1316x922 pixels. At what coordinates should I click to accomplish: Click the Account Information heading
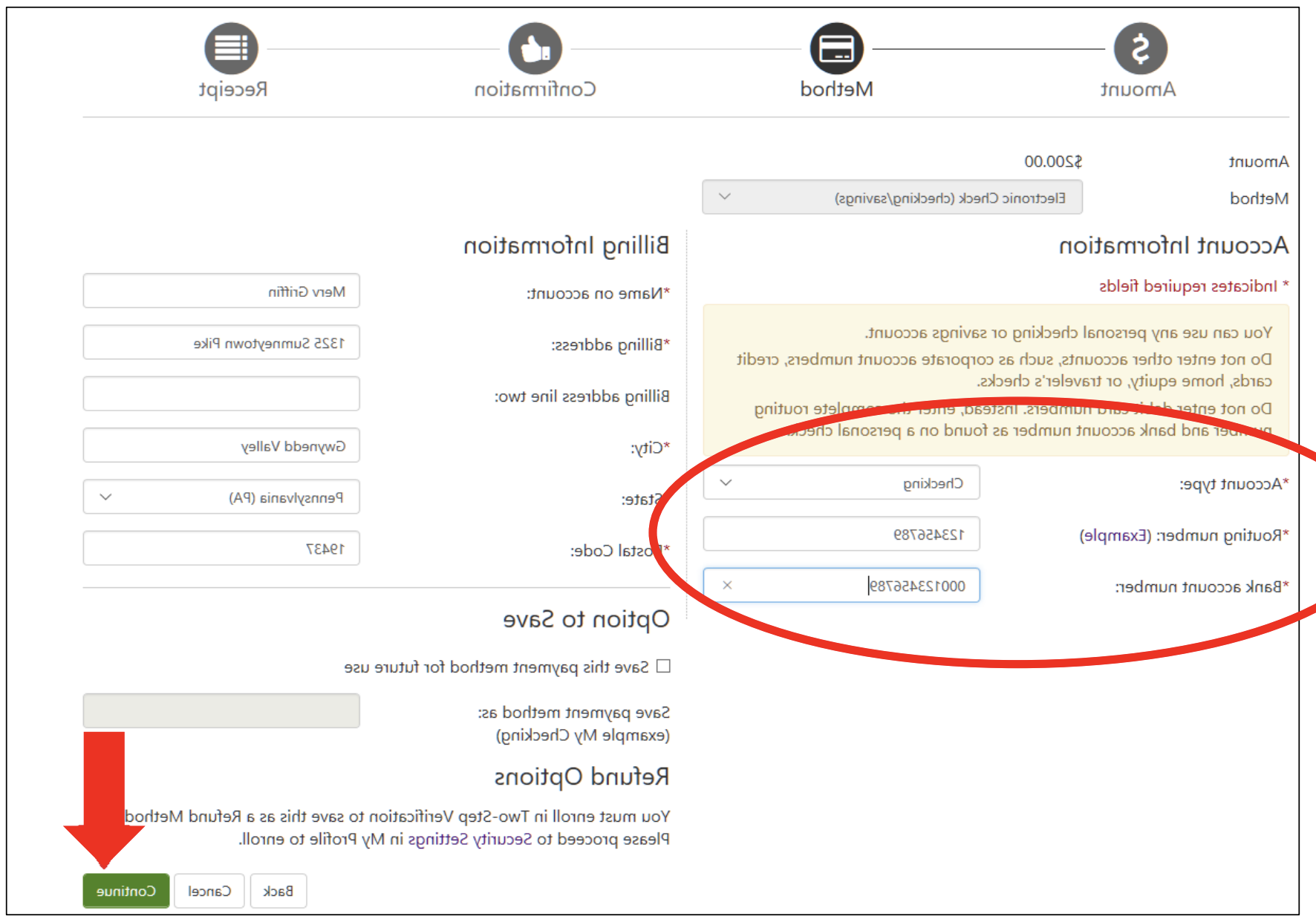point(1173,245)
